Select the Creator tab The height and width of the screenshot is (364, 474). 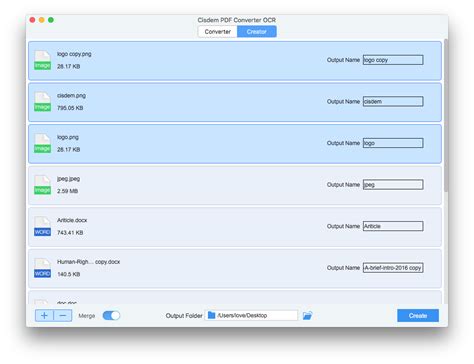pyautogui.click(x=257, y=32)
